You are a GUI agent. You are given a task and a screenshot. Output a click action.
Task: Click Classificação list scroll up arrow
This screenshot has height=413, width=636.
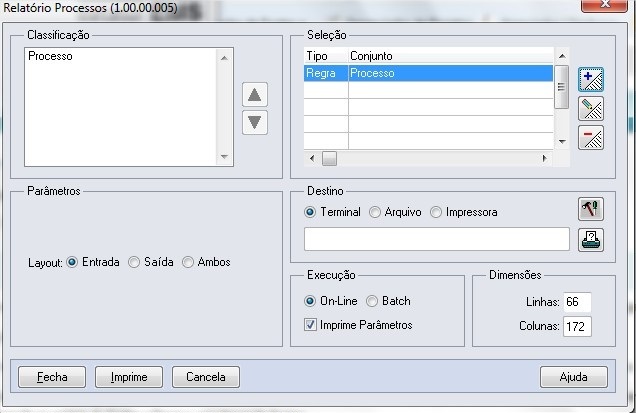(224, 58)
